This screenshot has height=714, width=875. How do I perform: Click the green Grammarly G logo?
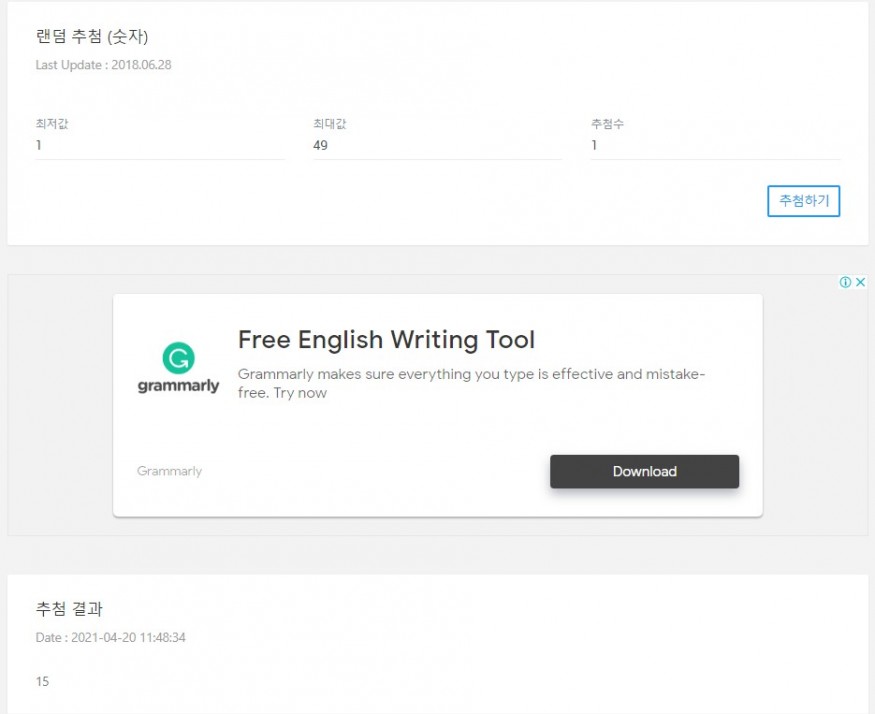(x=178, y=358)
